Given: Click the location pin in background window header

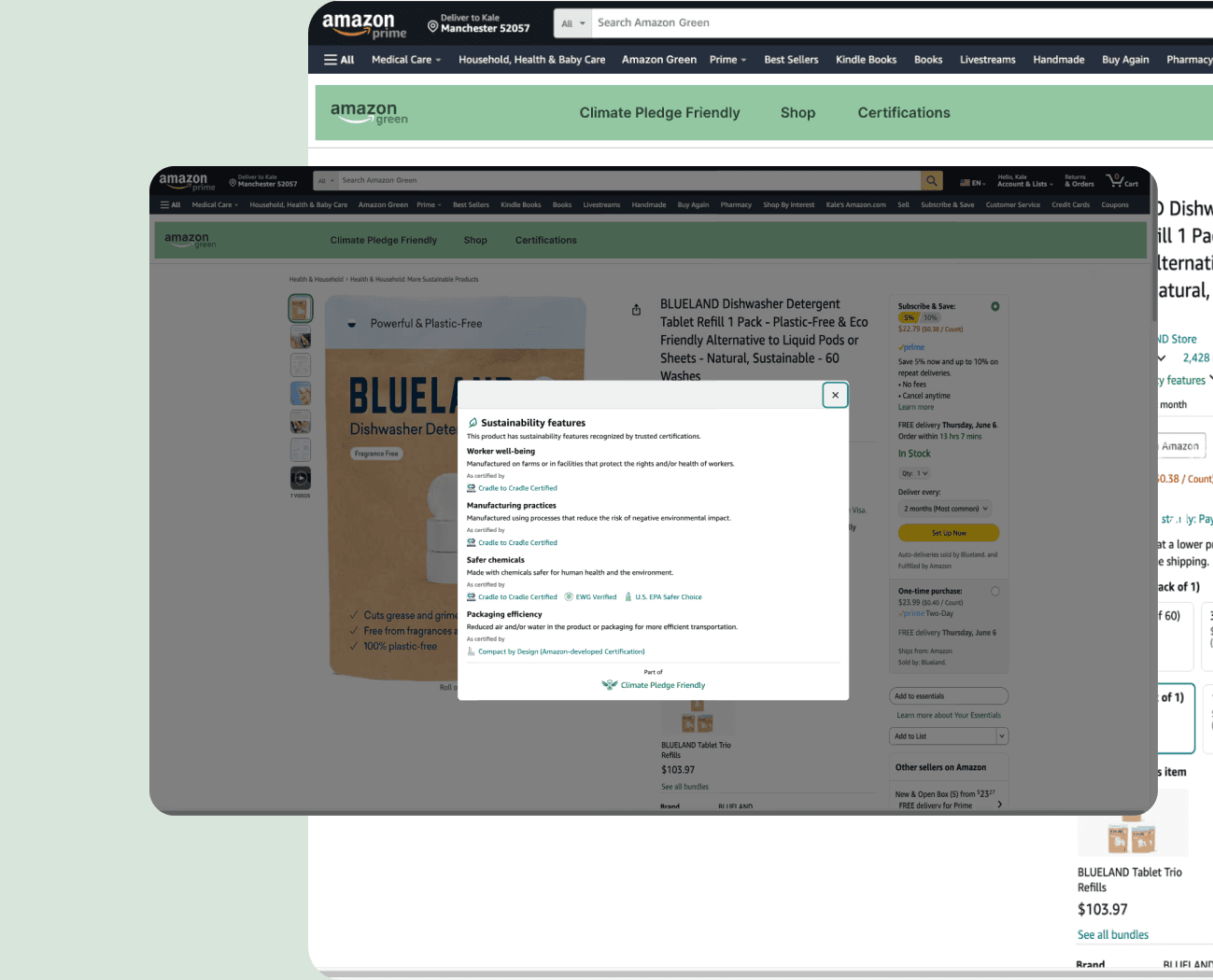Looking at the screenshot, I should (432, 26).
